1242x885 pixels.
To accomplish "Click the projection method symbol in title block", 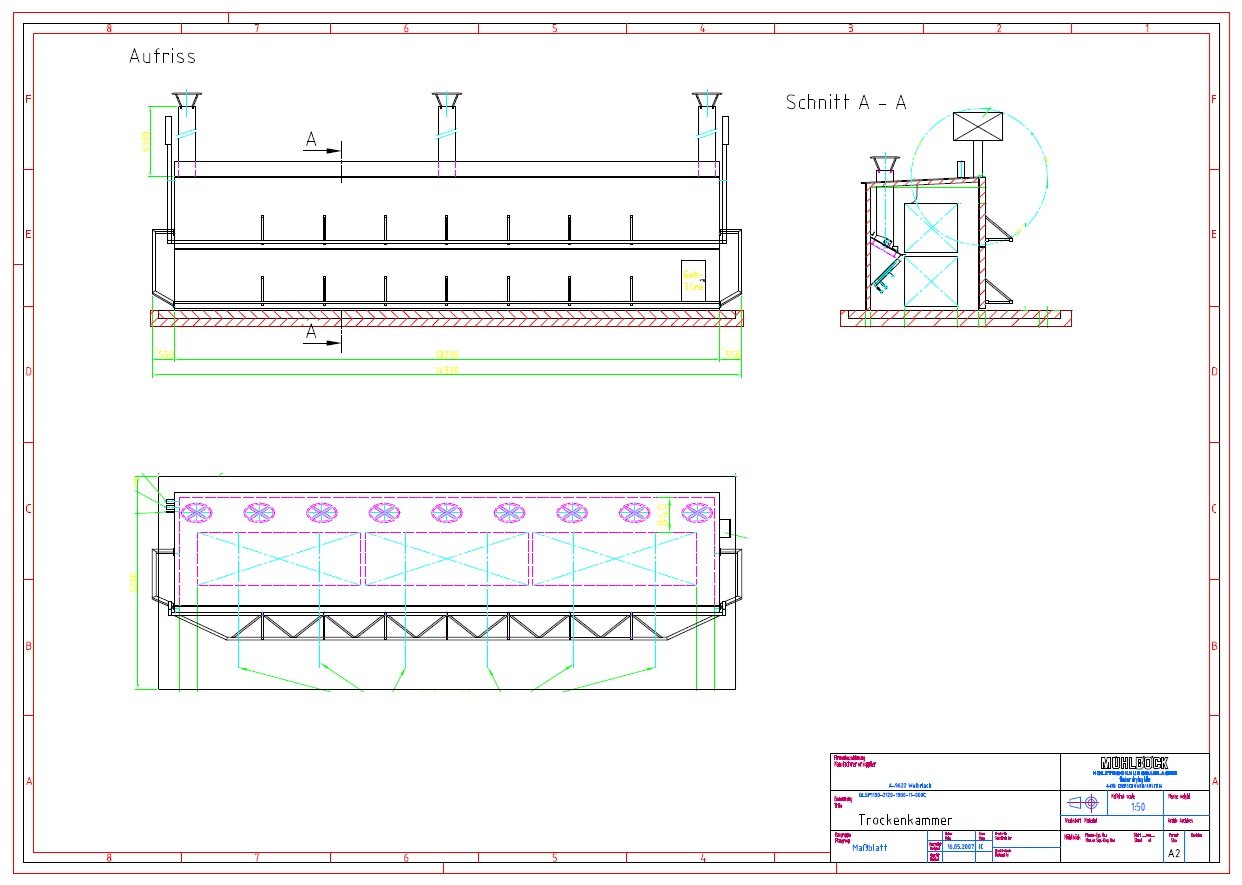I will 1083,803.
